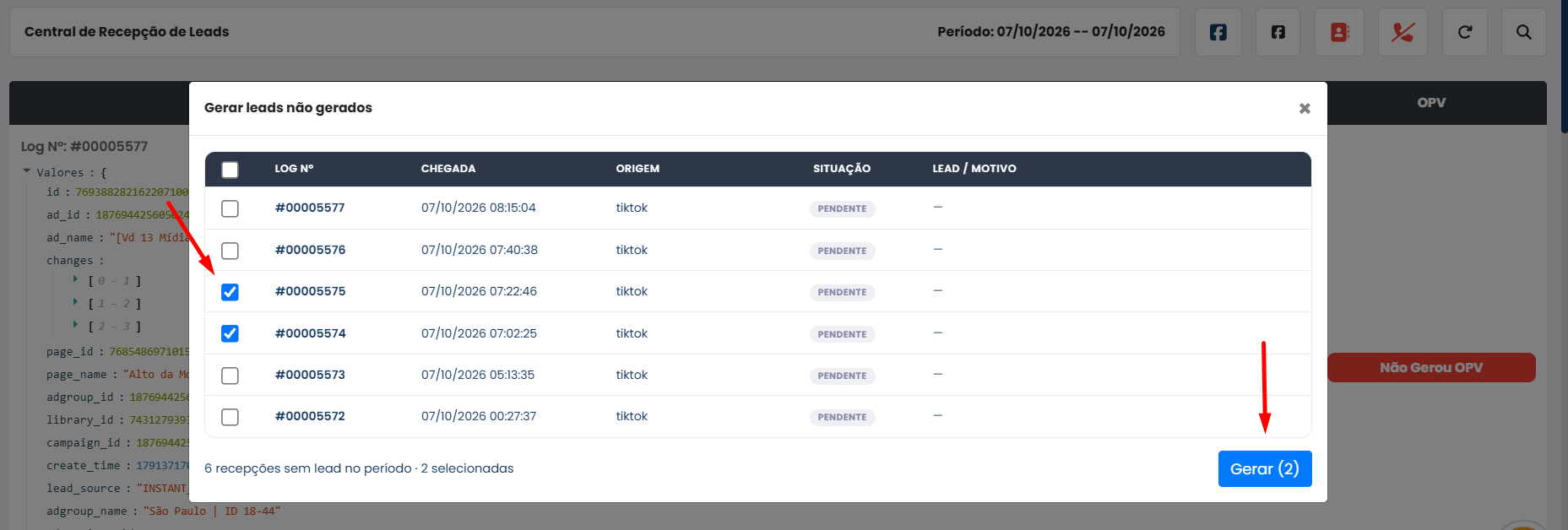Click the red crossed-out phone icon

click(1403, 32)
